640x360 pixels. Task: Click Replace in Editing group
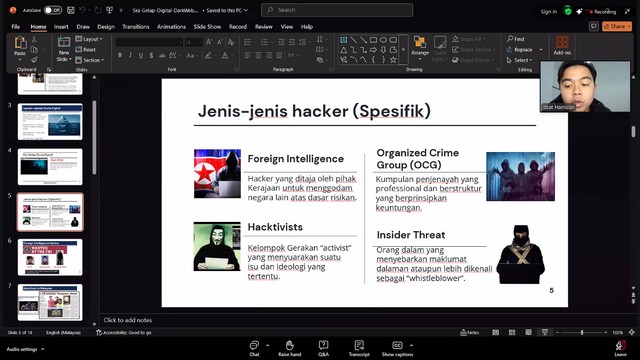(520, 49)
